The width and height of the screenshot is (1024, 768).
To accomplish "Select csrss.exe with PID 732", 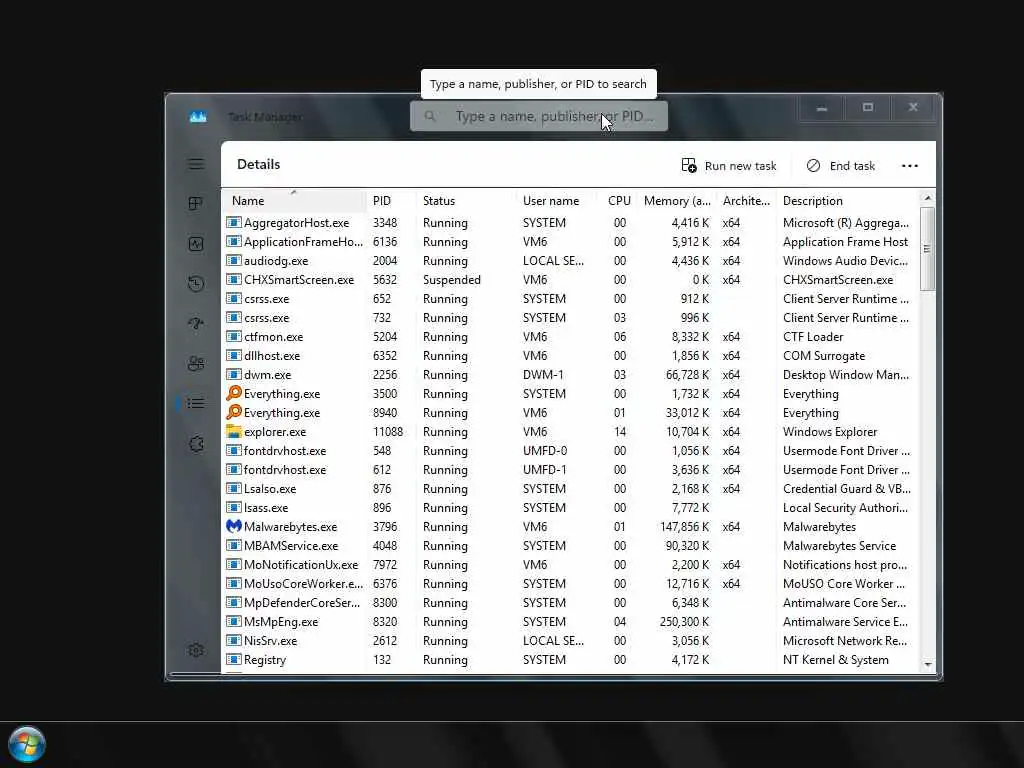I will click(x=569, y=317).
